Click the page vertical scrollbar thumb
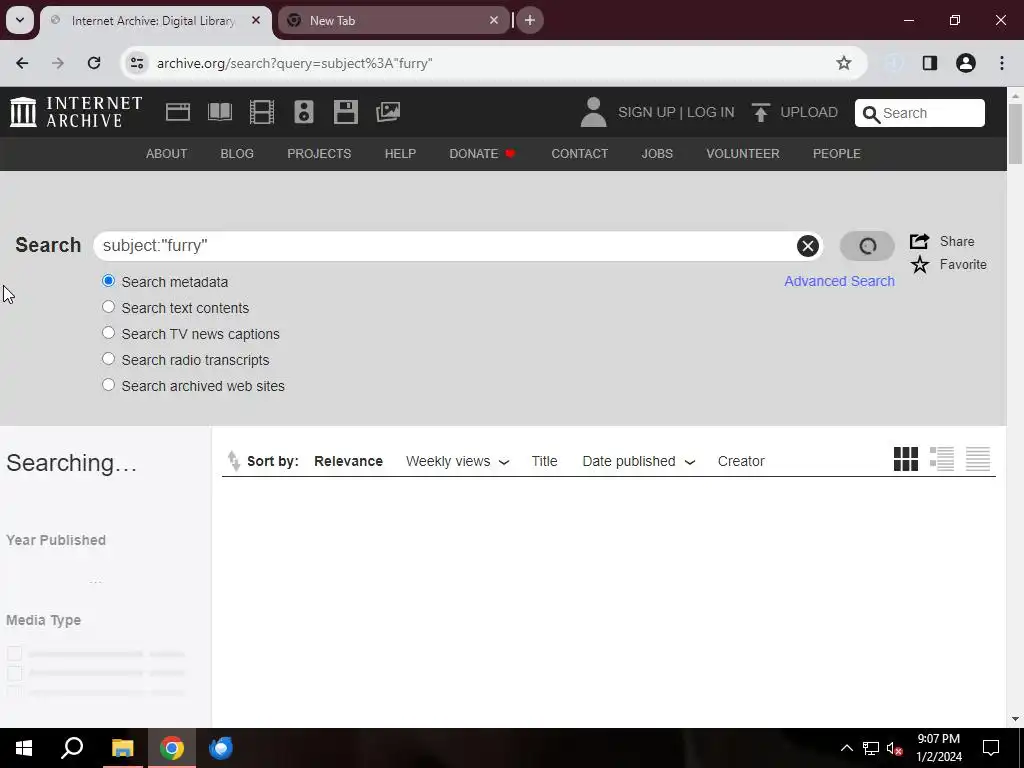 pyautogui.click(x=1015, y=134)
